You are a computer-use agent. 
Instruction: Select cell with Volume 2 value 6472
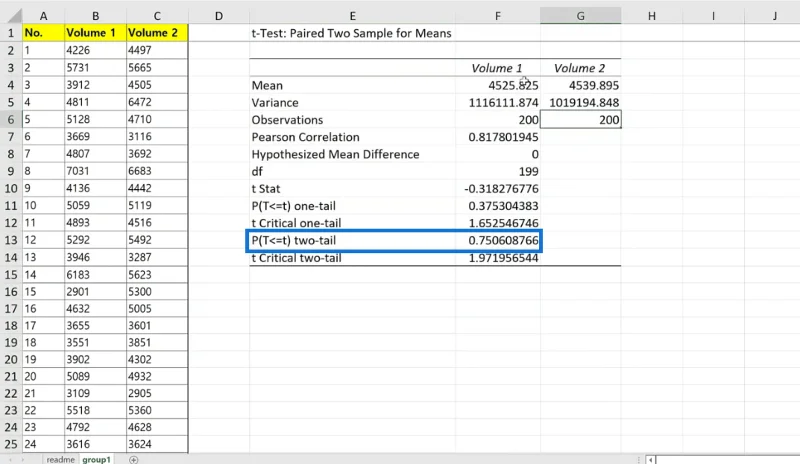(157, 102)
